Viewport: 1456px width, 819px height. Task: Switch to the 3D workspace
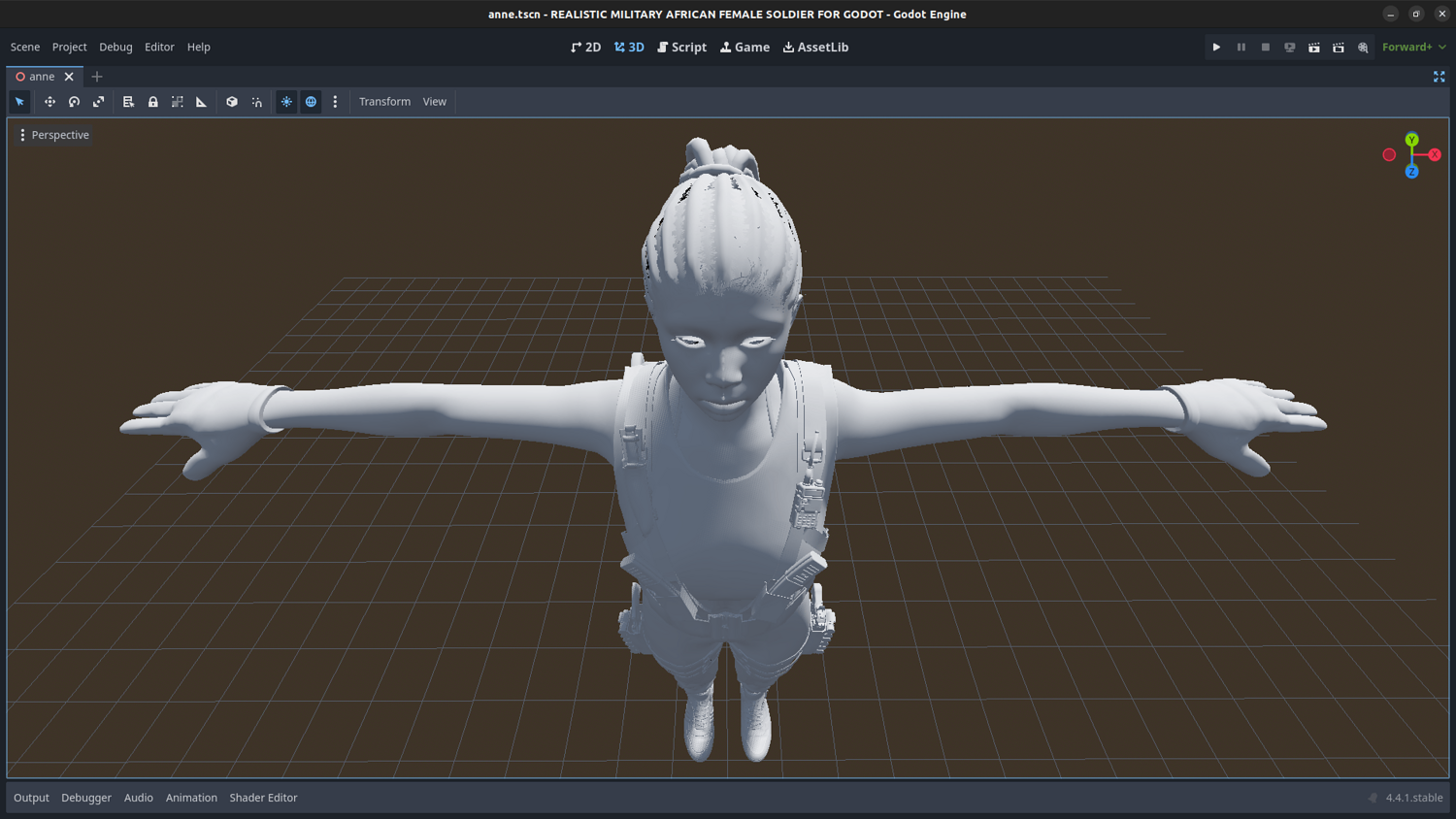point(629,47)
